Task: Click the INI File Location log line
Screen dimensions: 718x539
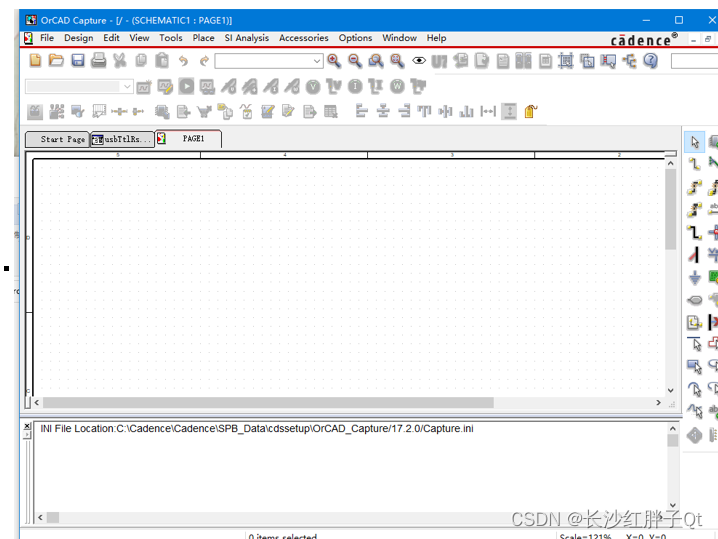Action: click(257, 429)
